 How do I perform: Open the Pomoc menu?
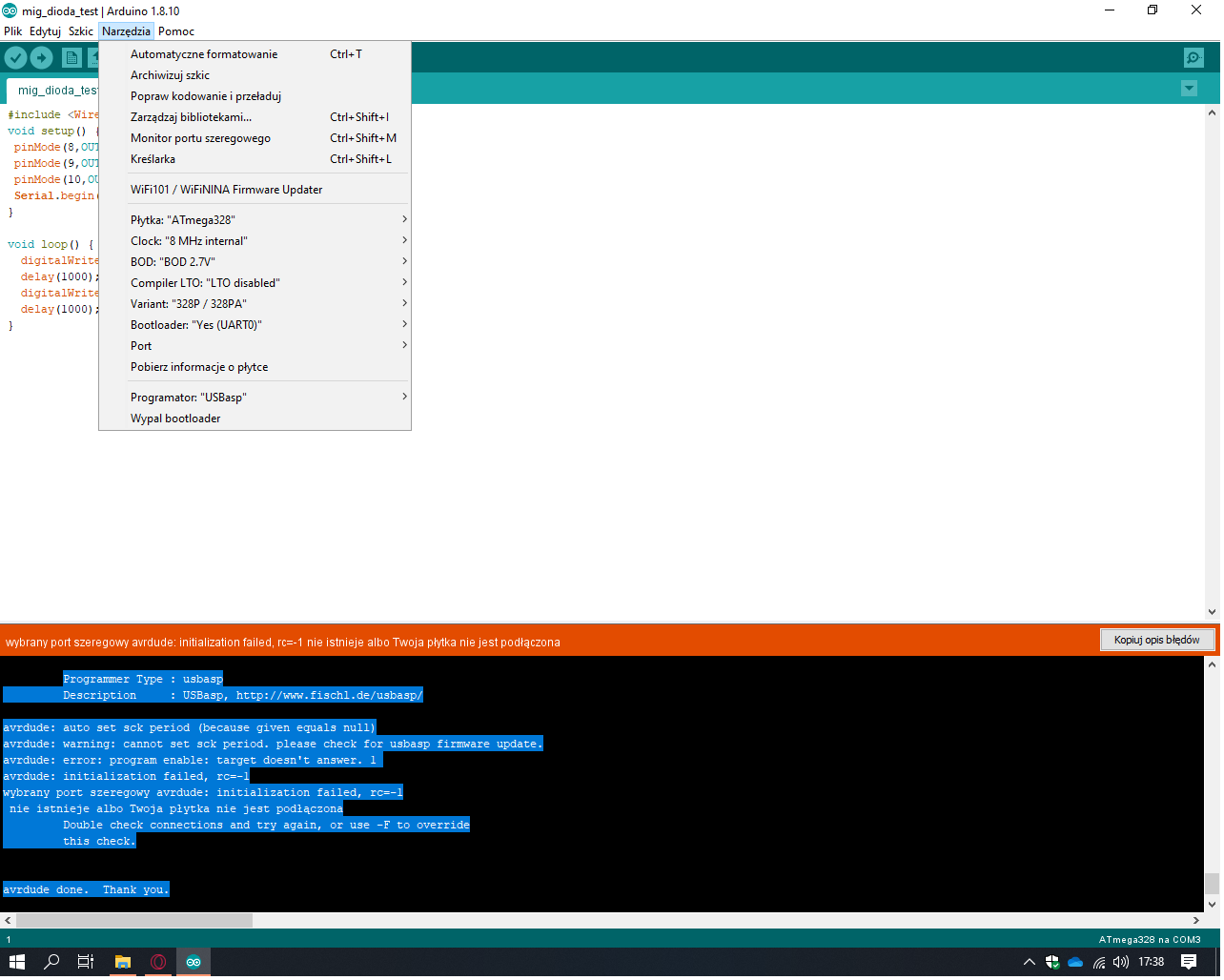pos(176,31)
